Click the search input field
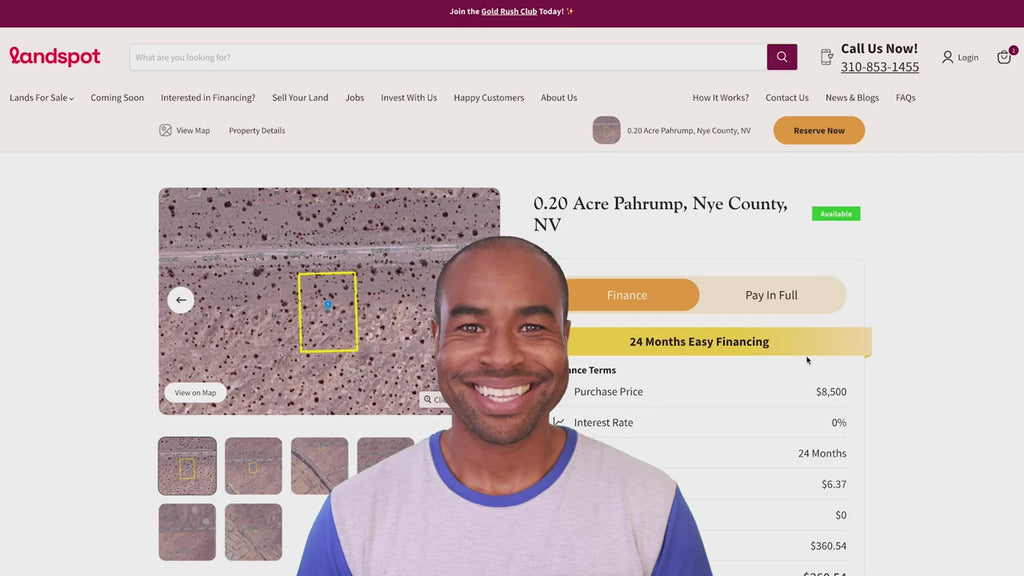 (x=448, y=57)
